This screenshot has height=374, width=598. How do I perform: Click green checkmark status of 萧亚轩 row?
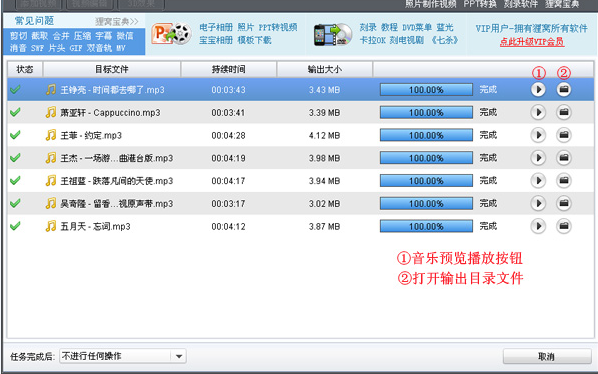coord(15,112)
